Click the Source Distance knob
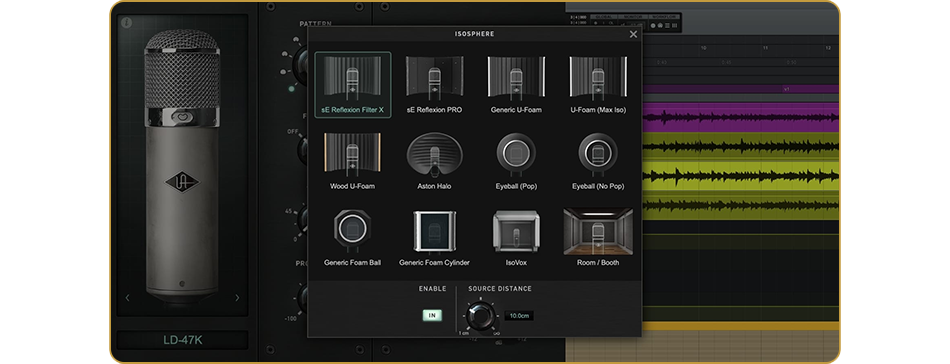Screen dimensions: 950x364 click(480, 316)
